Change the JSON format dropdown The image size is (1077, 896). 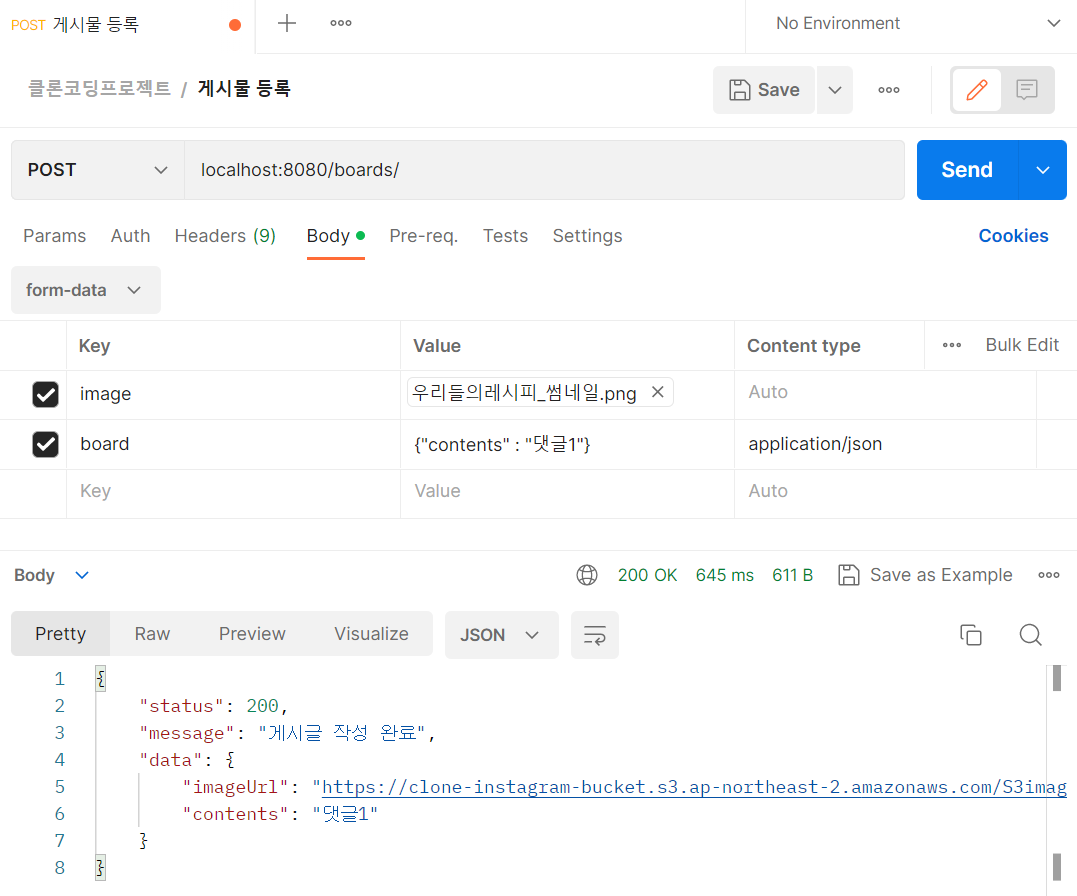pyautogui.click(x=501, y=635)
